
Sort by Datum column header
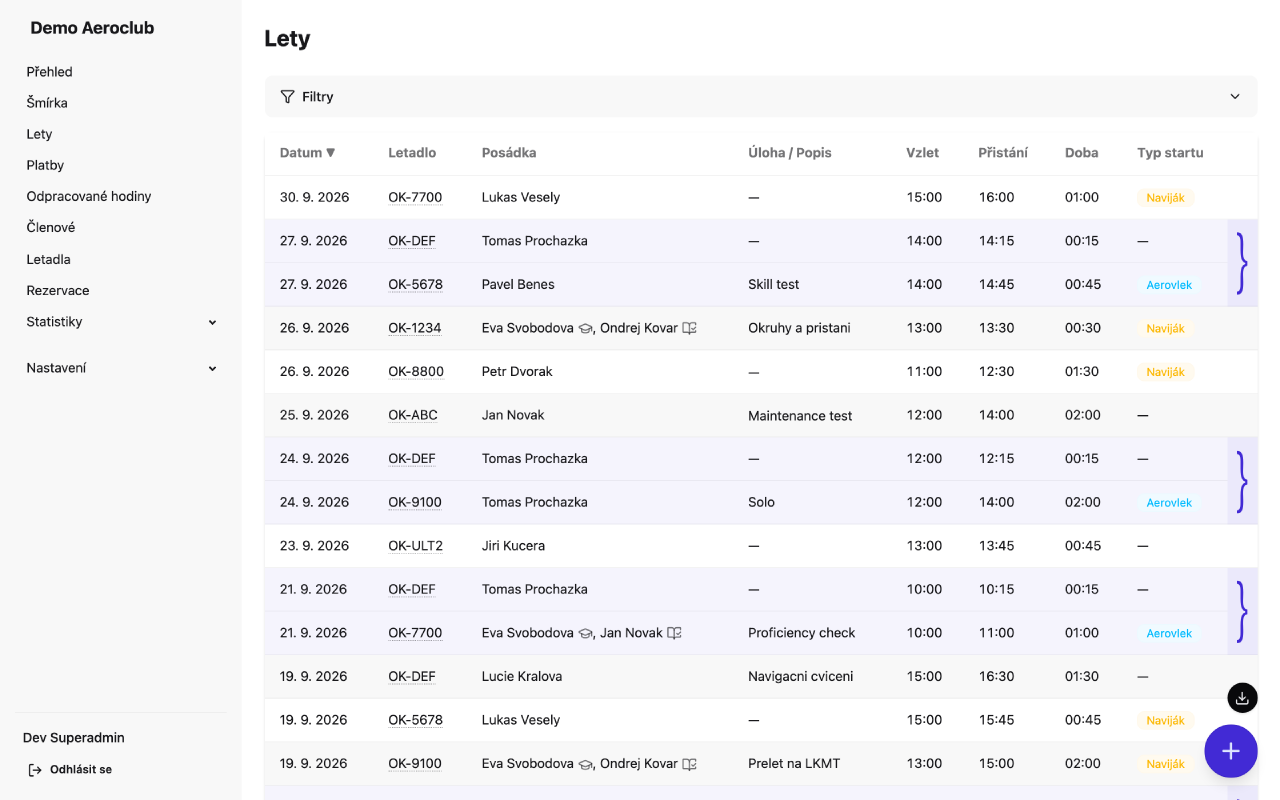point(307,153)
